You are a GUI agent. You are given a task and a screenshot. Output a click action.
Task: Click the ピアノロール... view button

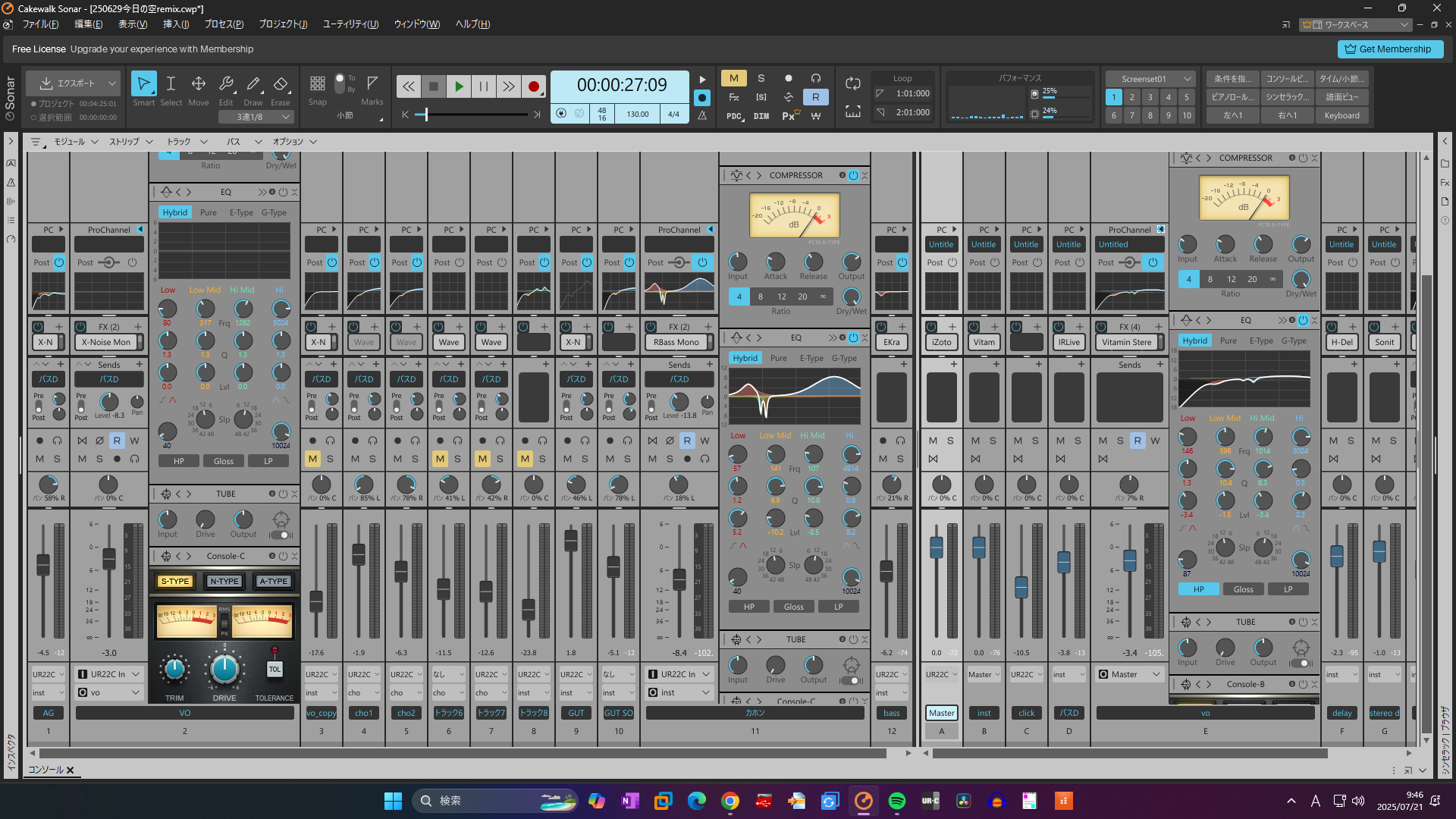click(x=1232, y=97)
